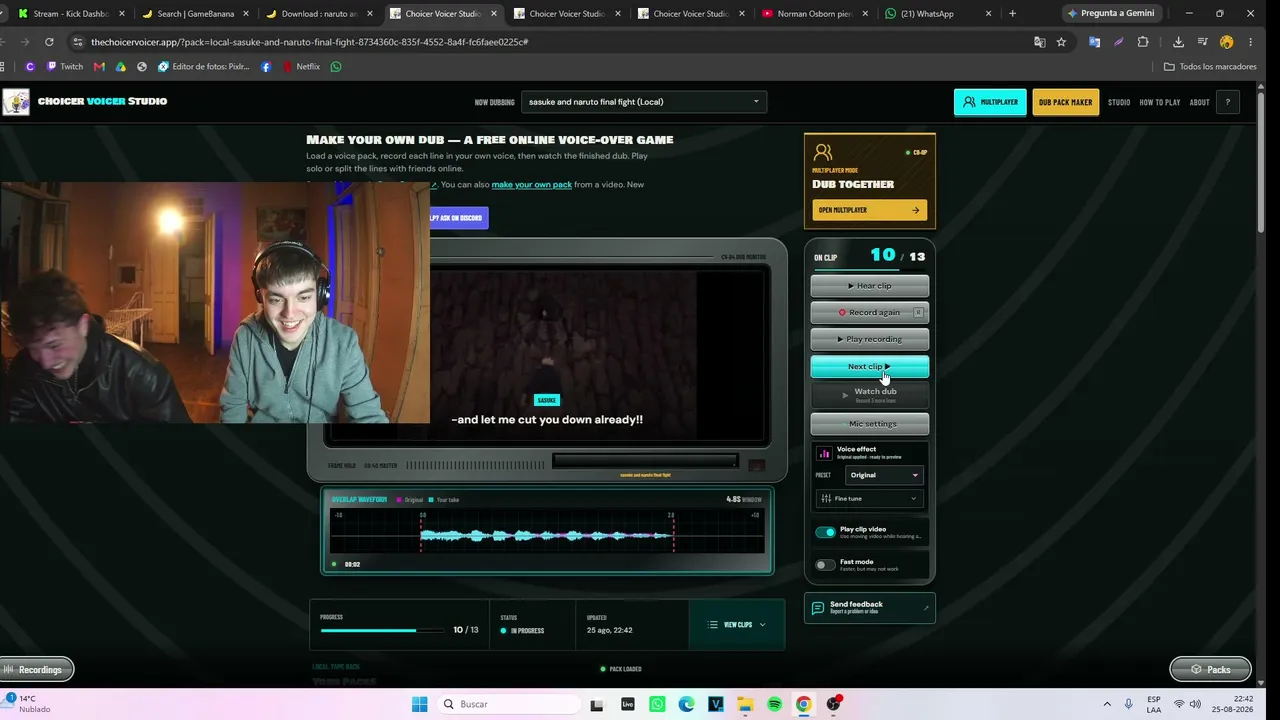Open the help question mark button

pos(1227,102)
